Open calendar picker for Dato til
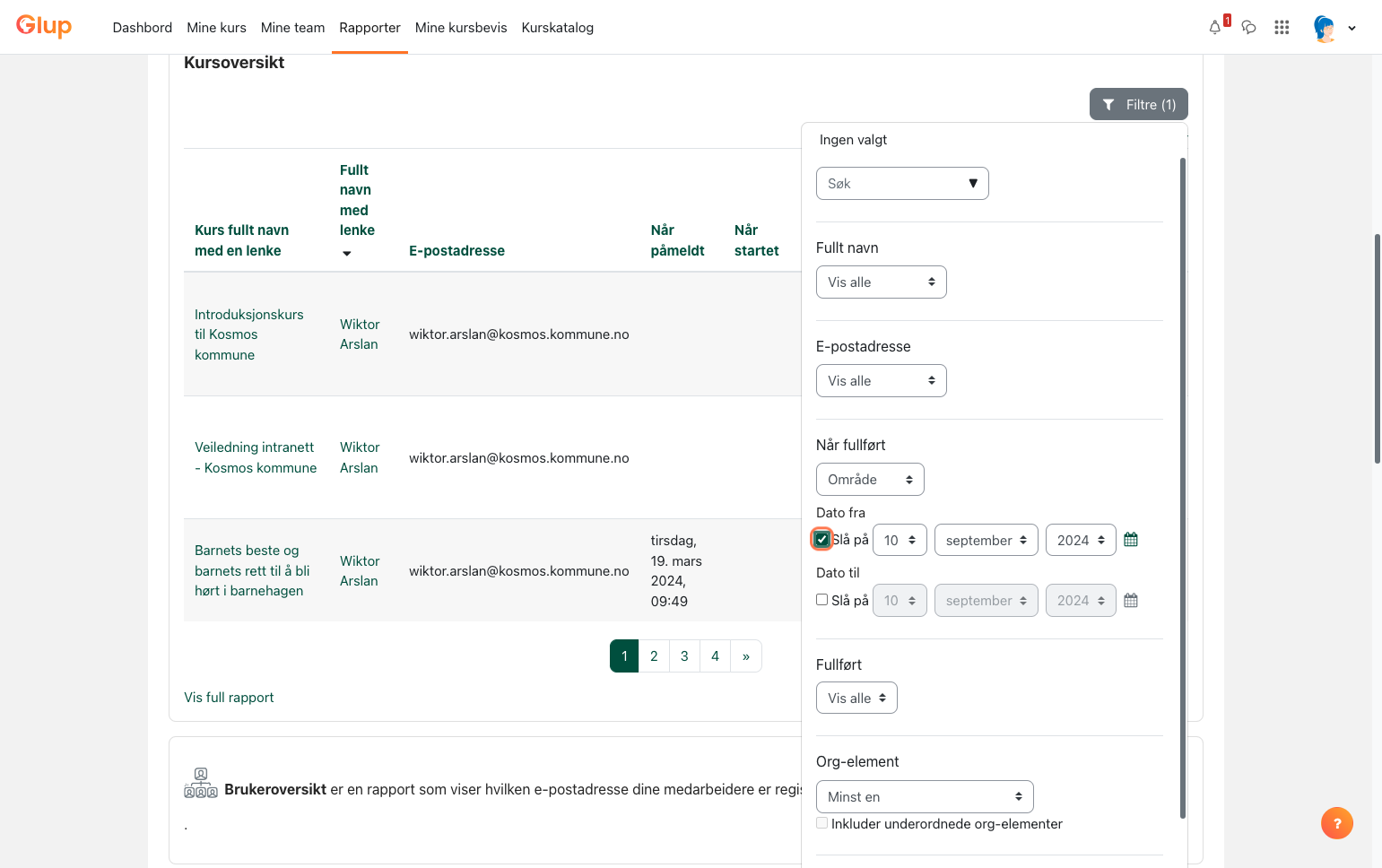Viewport: 1382px width, 868px height. pyautogui.click(x=1131, y=601)
